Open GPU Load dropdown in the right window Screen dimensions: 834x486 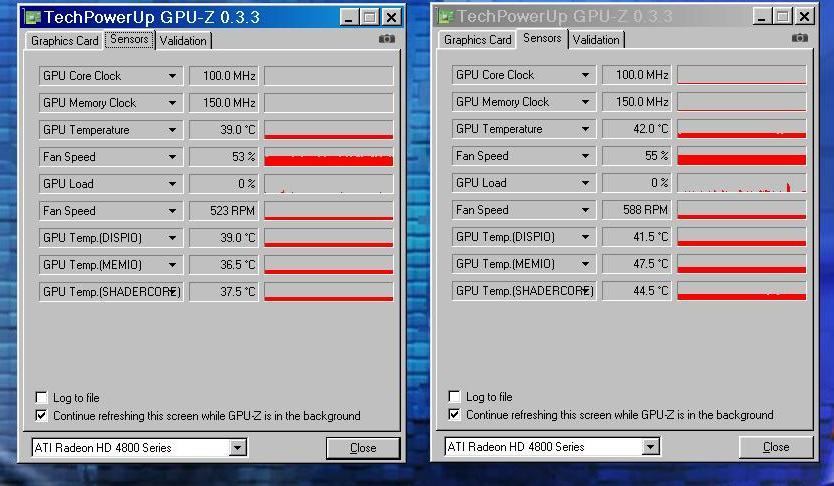point(585,183)
